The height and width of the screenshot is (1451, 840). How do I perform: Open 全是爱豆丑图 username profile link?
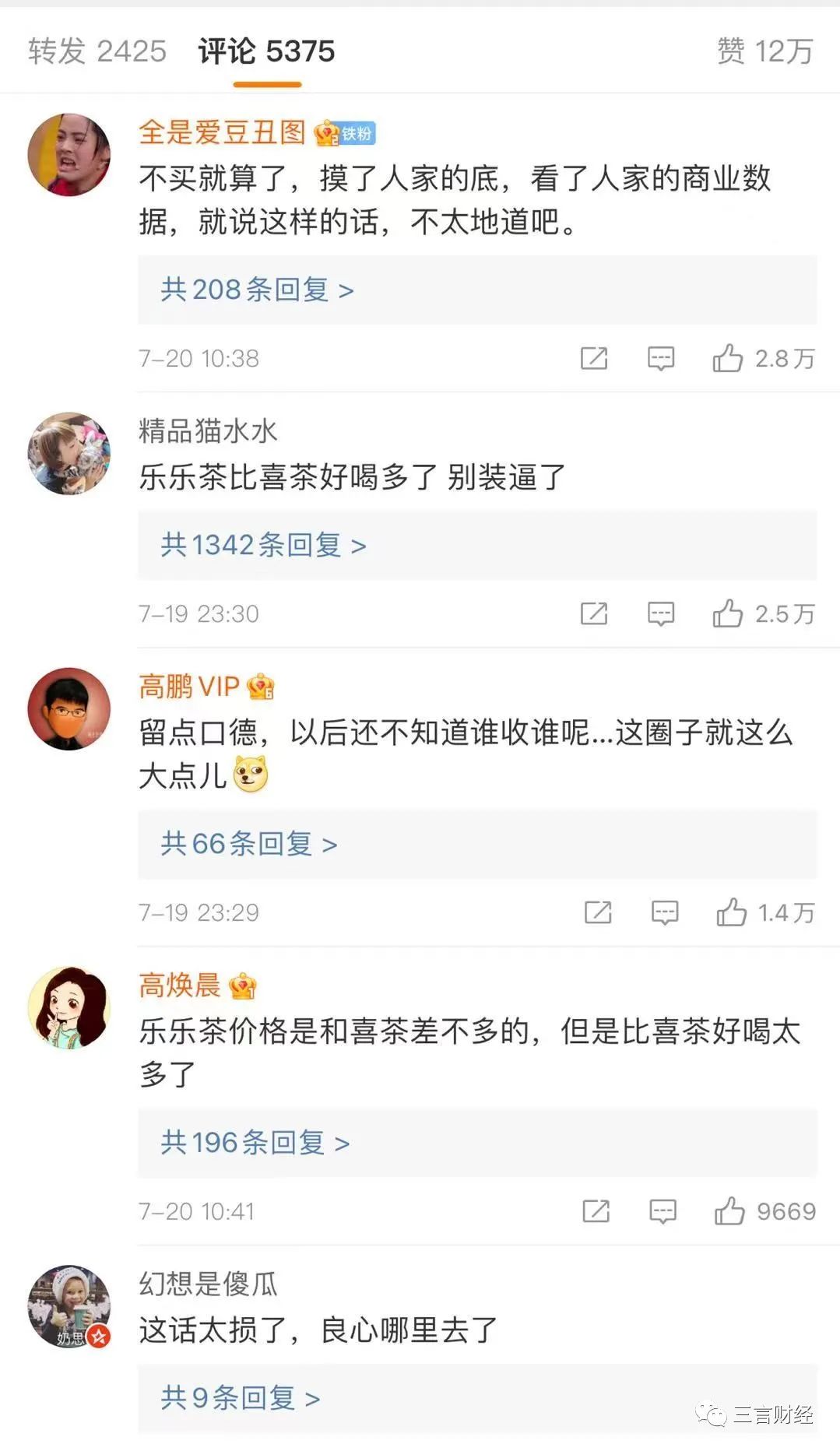222,132
